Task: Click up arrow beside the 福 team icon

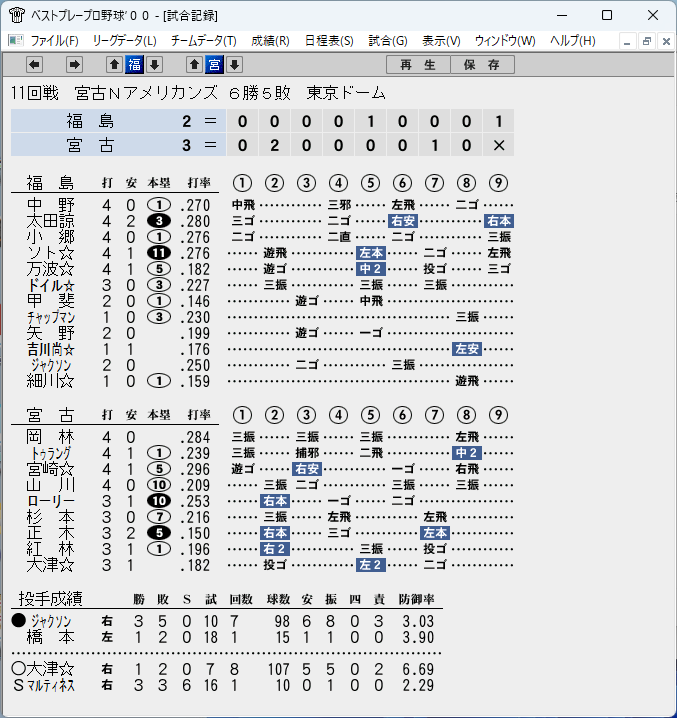Action: point(115,65)
